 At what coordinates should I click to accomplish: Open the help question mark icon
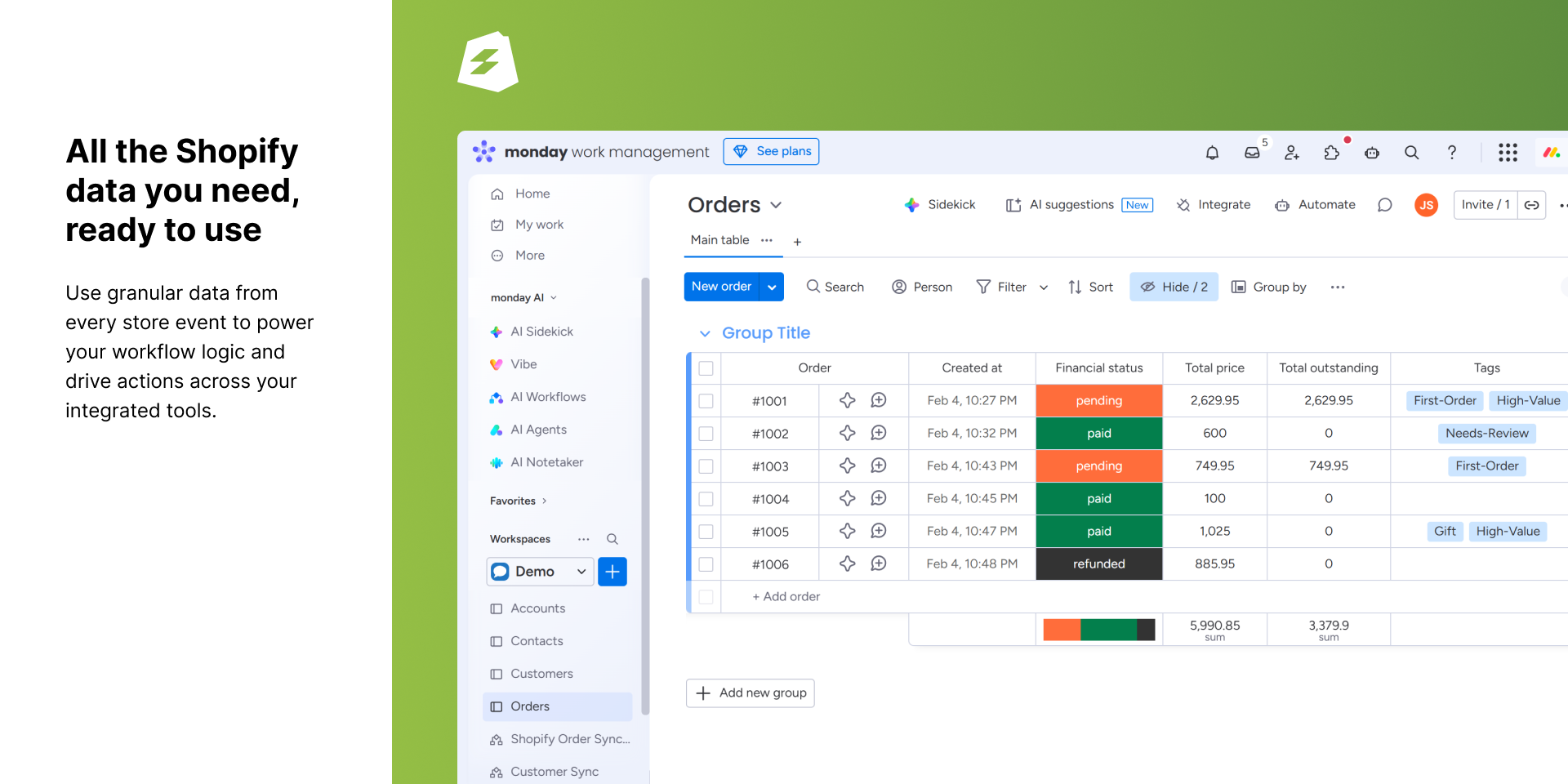pyautogui.click(x=1451, y=153)
